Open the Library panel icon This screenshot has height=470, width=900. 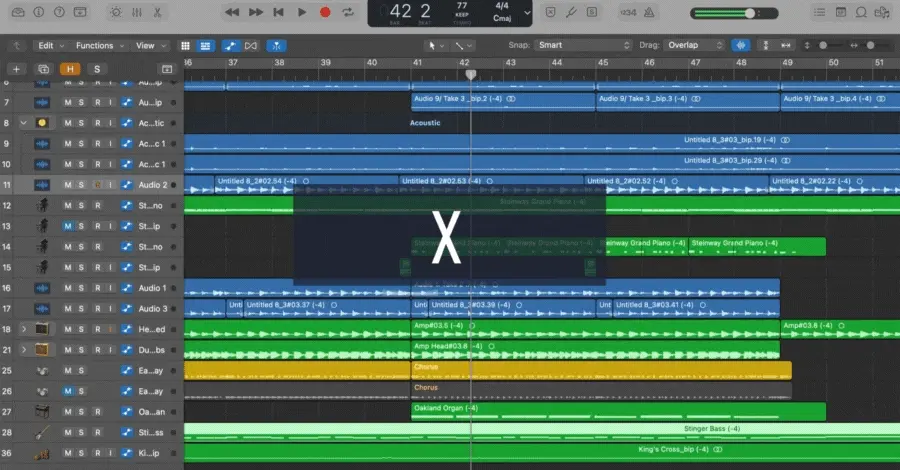(x=18, y=12)
